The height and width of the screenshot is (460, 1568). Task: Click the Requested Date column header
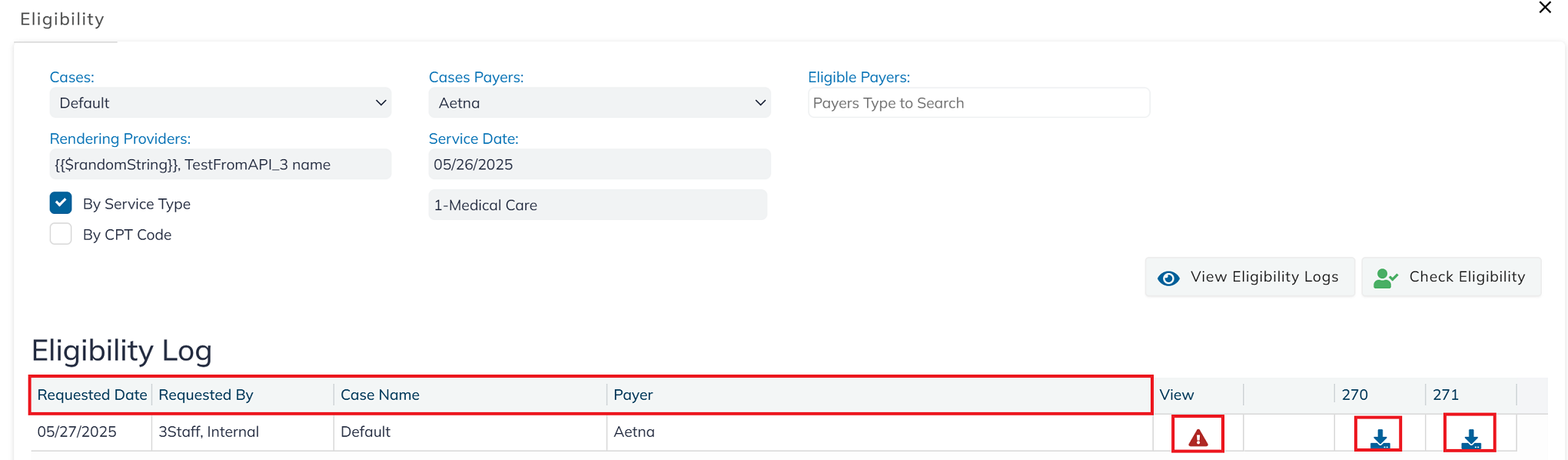tap(92, 395)
